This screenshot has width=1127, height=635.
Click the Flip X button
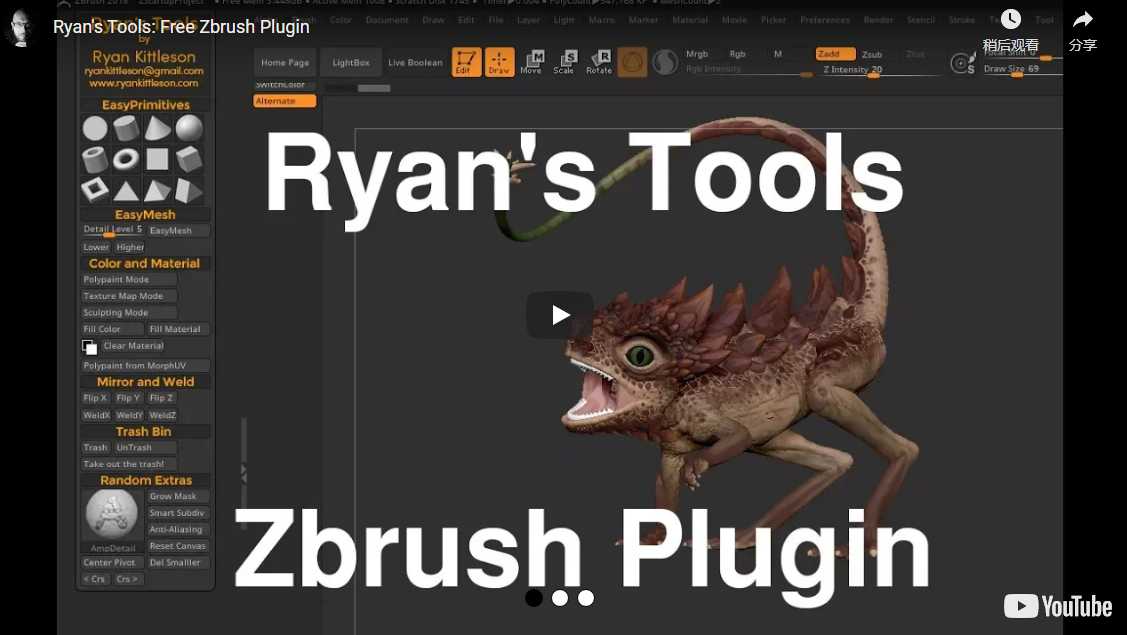pyautogui.click(x=96, y=398)
